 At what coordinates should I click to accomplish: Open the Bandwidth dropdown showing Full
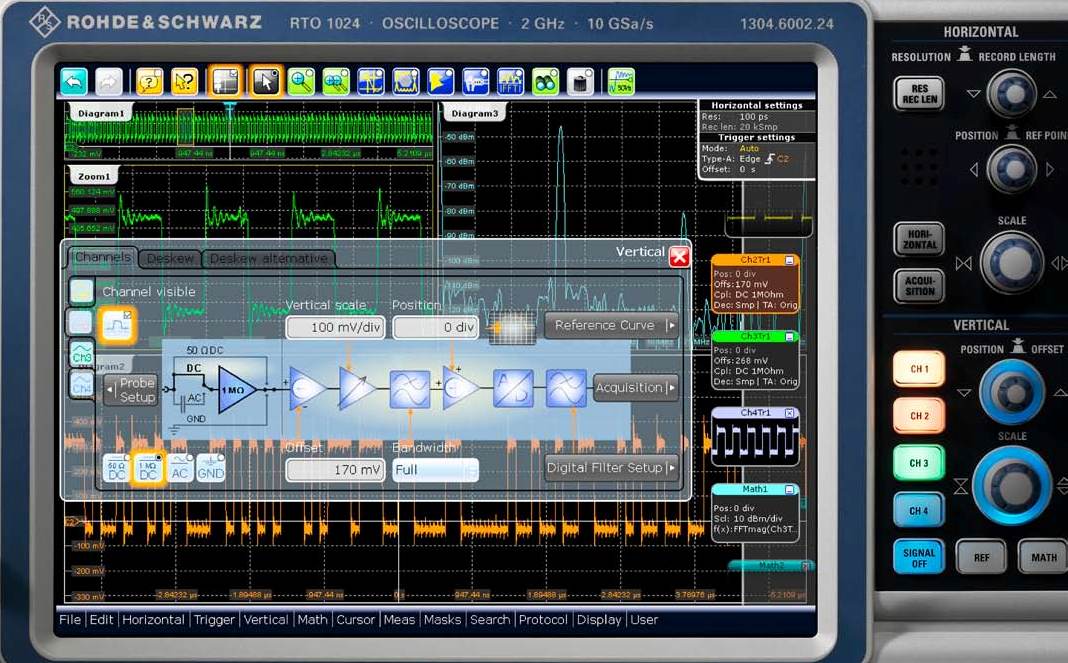435,469
